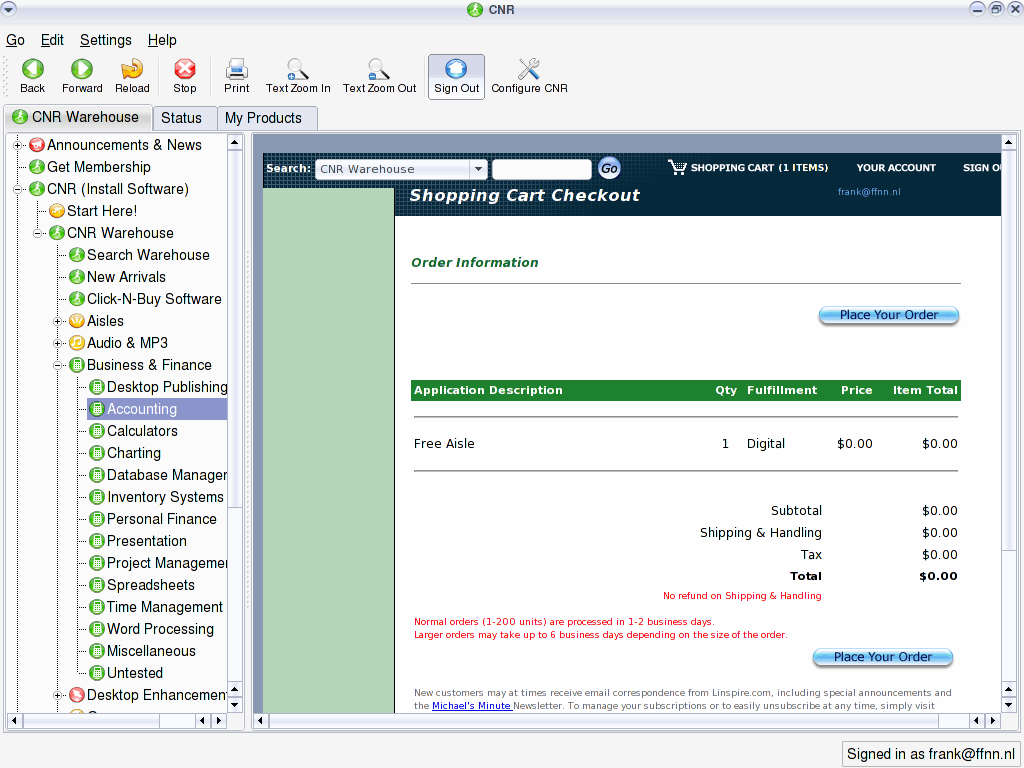Collapse the CNR (Install Software) node
The image size is (1024, 768).
[18, 189]
